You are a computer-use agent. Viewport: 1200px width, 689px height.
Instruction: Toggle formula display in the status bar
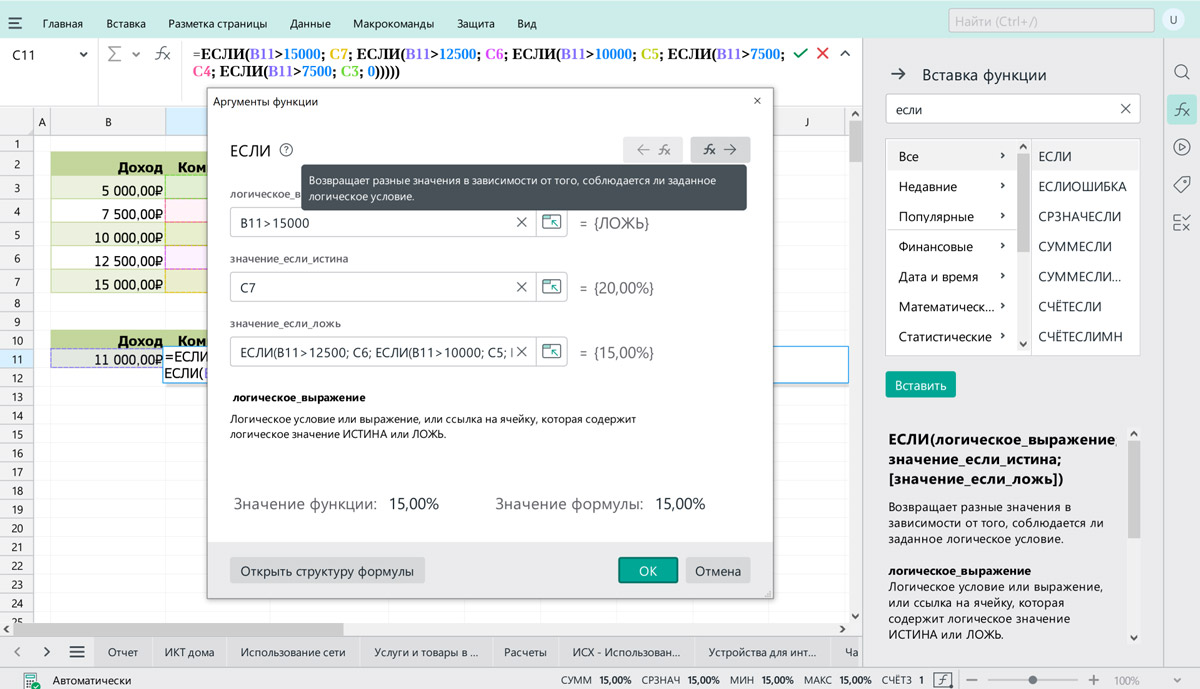(942, 680)
